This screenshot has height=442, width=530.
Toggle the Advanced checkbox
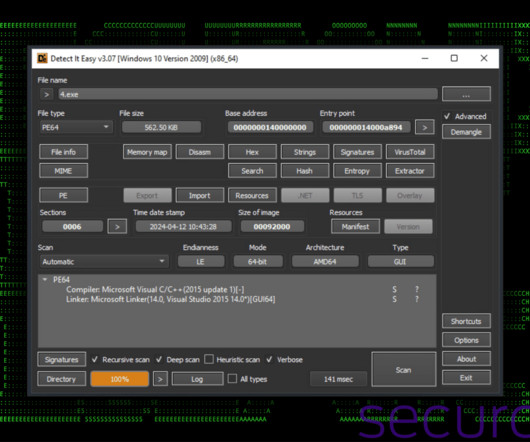pos(465,116)
